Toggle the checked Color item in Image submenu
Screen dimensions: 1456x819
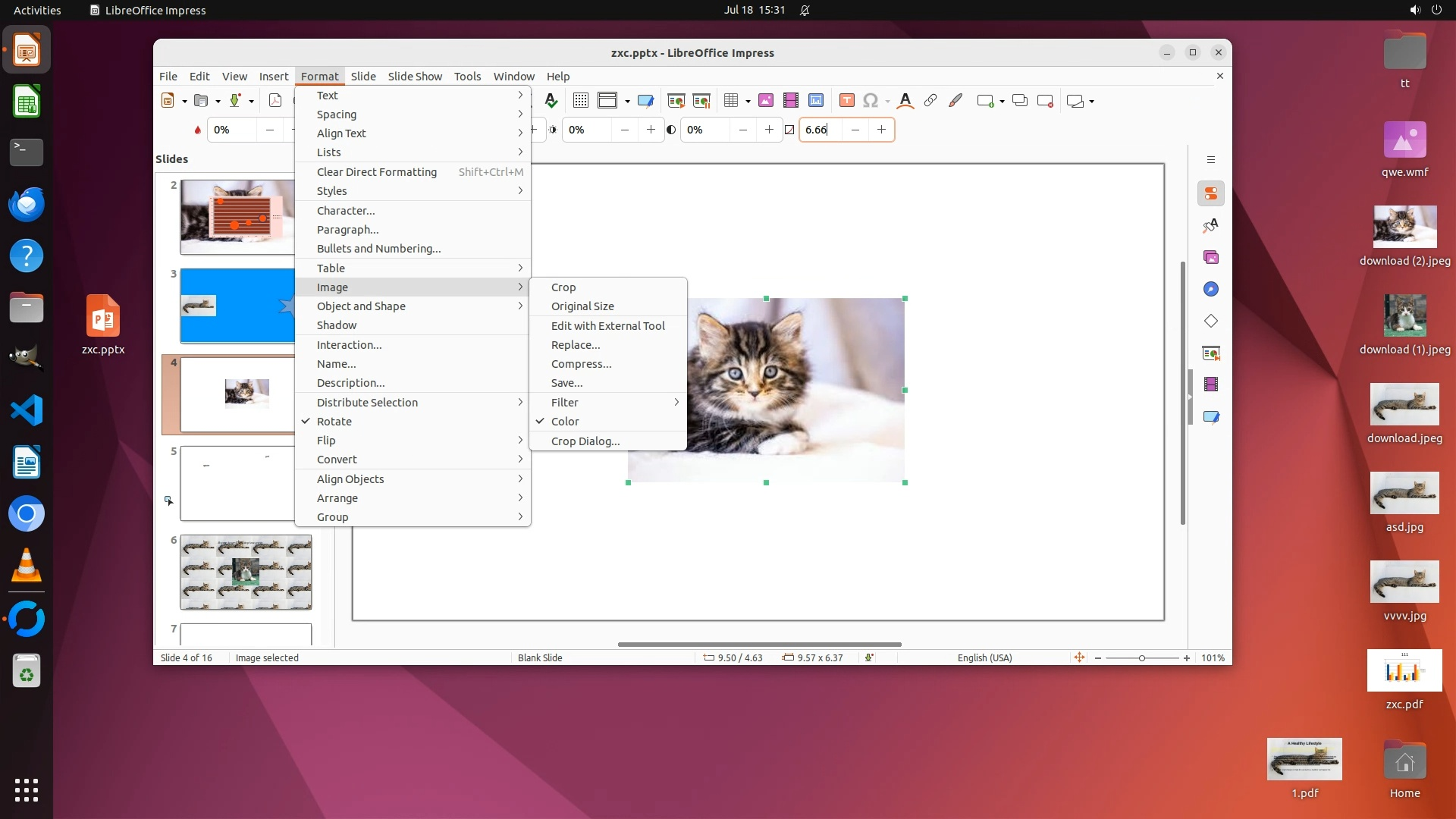coord(565,422)
